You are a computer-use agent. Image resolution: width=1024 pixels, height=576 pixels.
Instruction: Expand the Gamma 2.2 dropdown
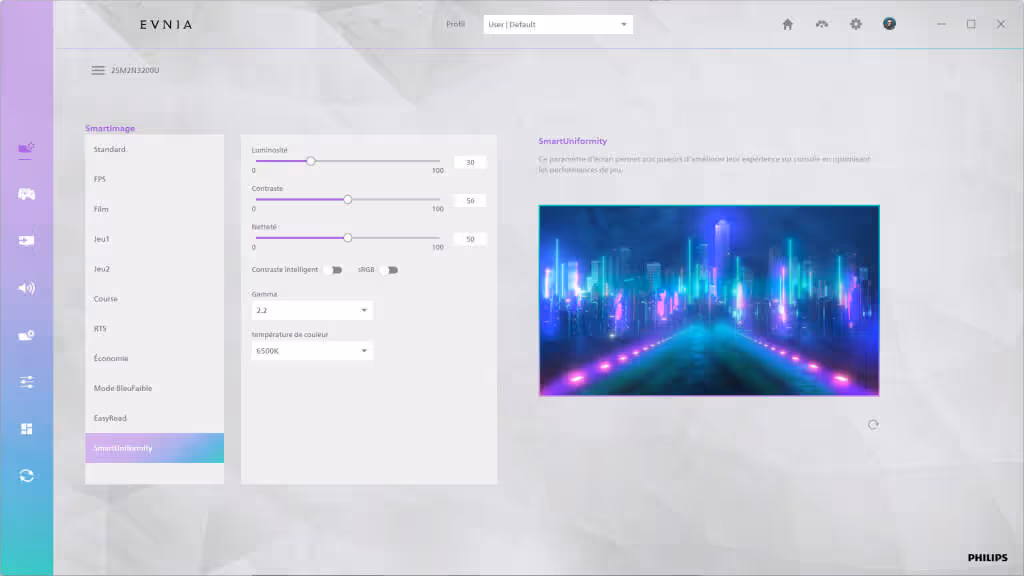pos(313,311)
